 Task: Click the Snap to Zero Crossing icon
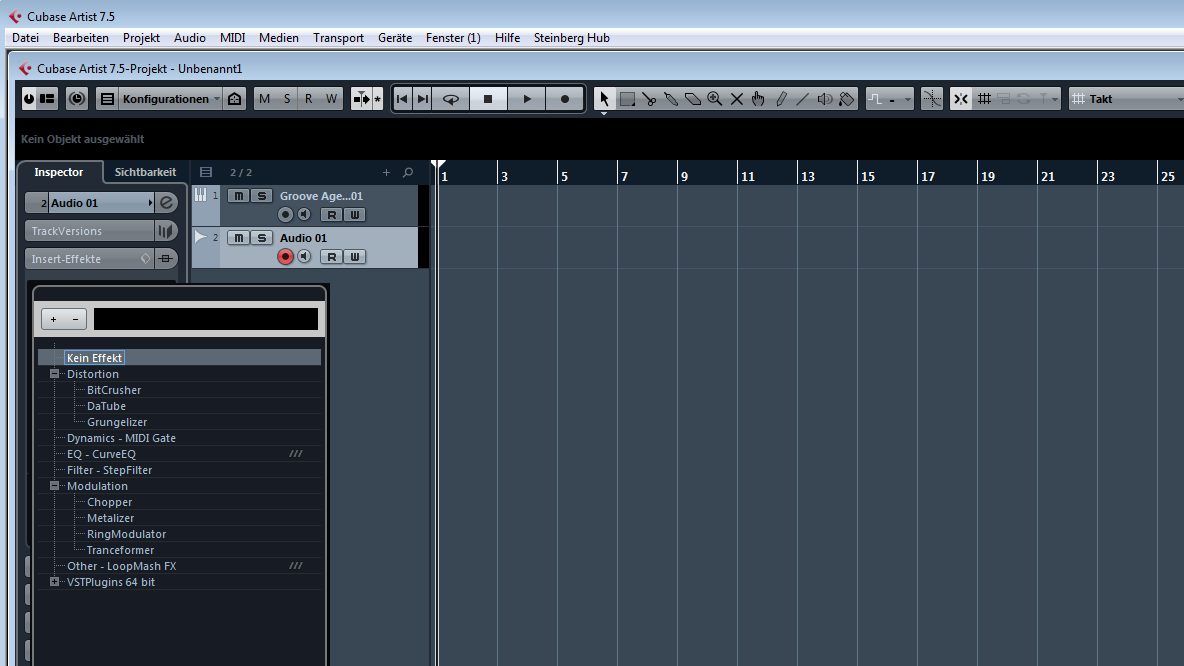pyautogui.click(x=932, y=99)
